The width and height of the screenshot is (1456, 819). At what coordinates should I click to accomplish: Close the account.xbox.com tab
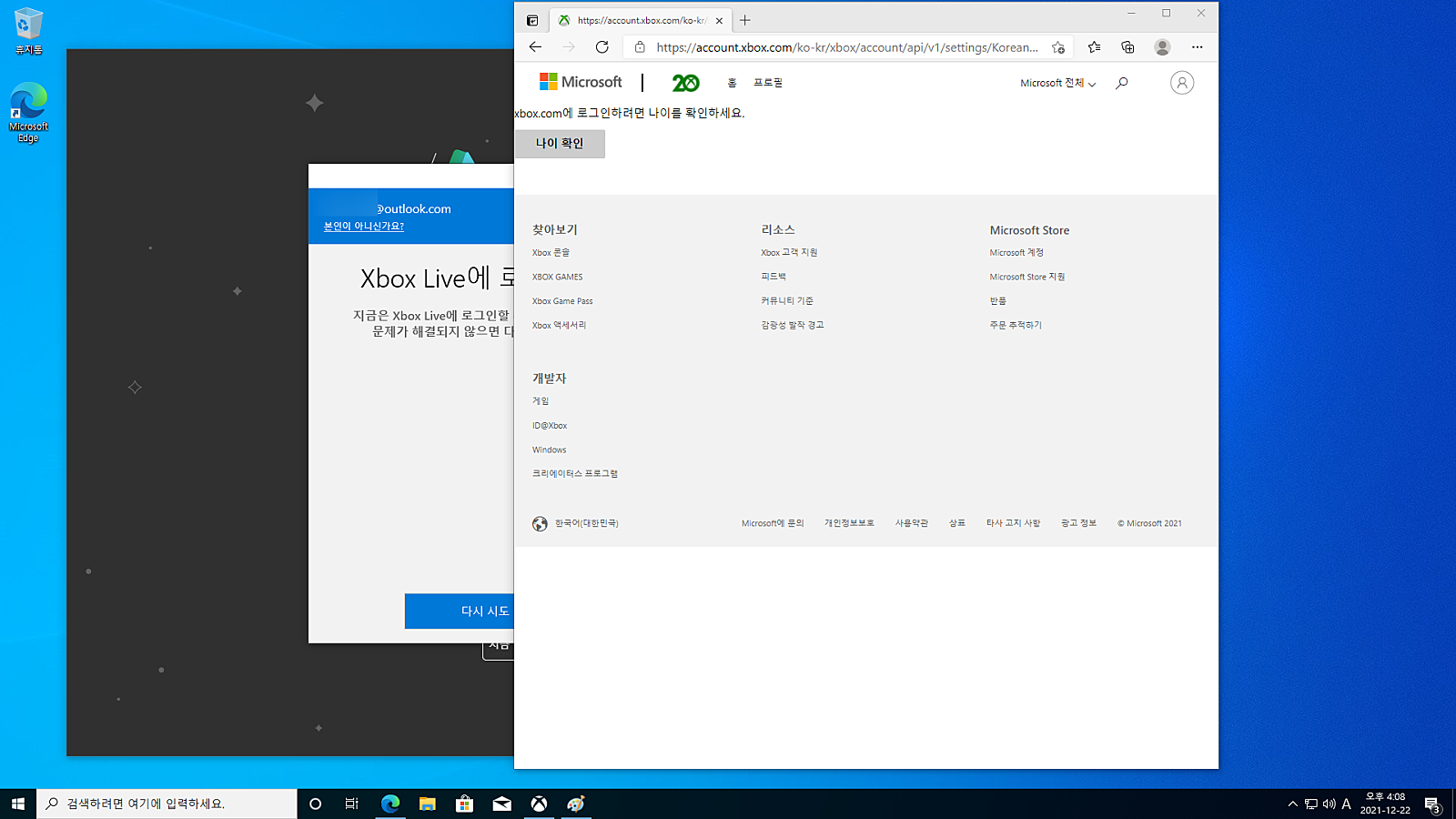click(719, 20)
